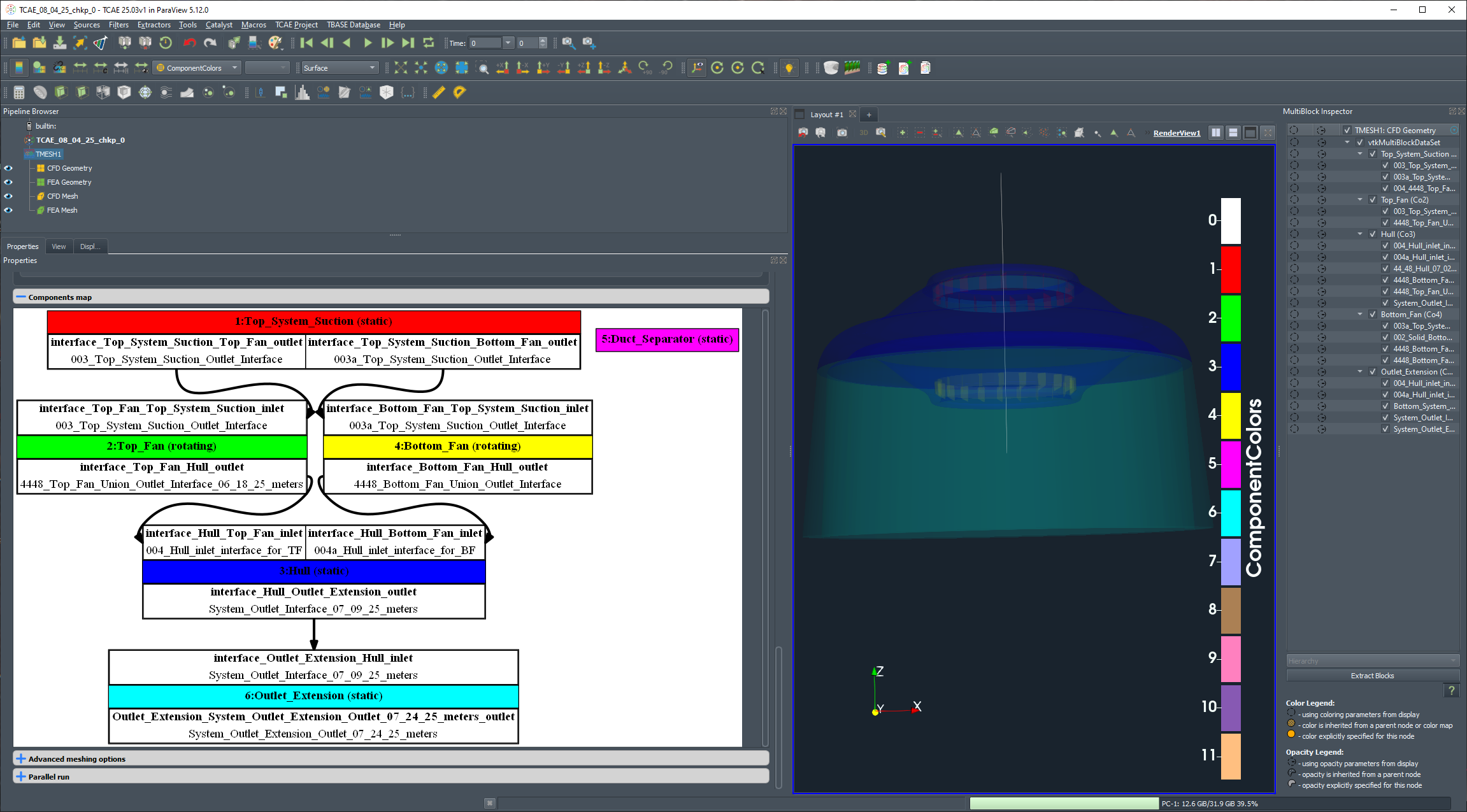Viewport: 1467px width, 812px height.
Task: Open the ComponentColors coloring dropdown
Action: pos(197,68)
